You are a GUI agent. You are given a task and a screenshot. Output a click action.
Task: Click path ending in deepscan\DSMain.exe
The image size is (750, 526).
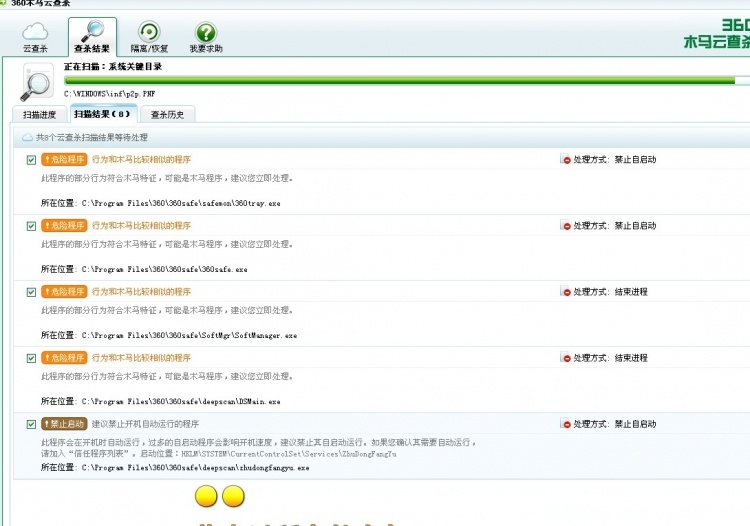click(181, 402)
